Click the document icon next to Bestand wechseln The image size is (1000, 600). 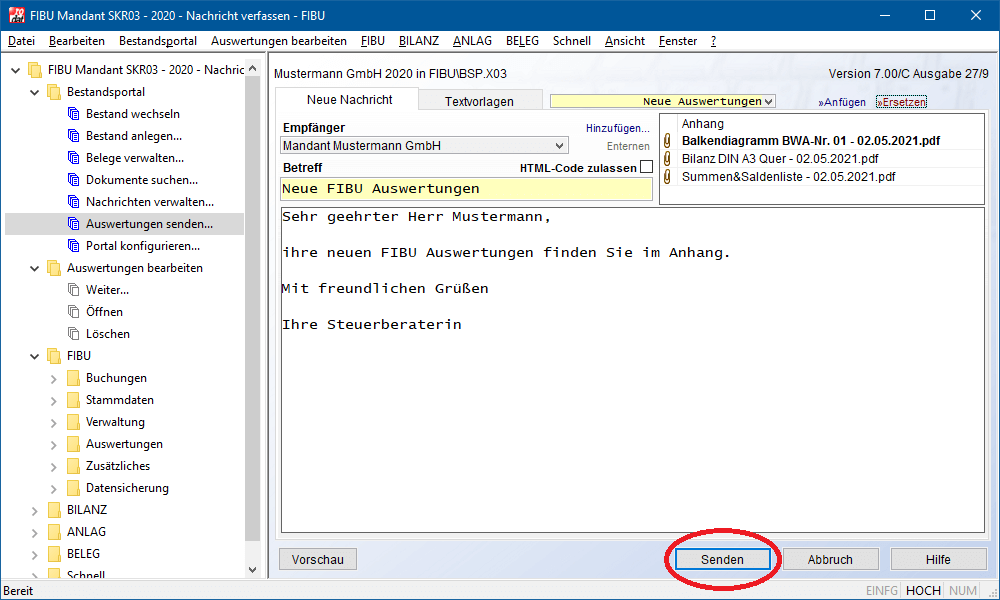(73, 114)
